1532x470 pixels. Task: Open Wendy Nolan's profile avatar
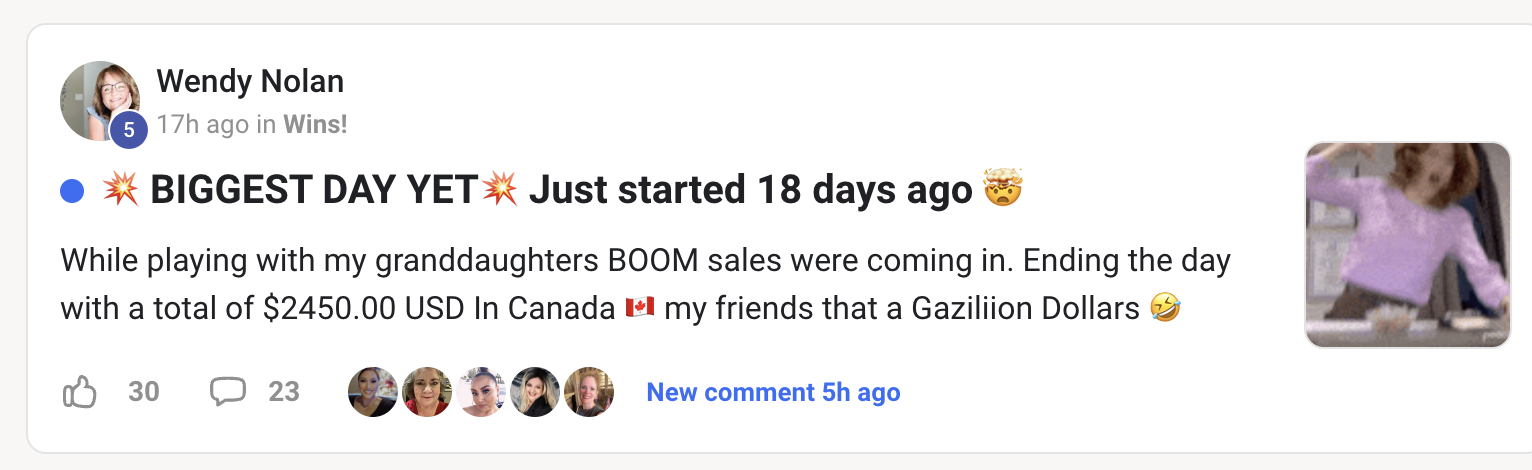(x=99, y=100)
